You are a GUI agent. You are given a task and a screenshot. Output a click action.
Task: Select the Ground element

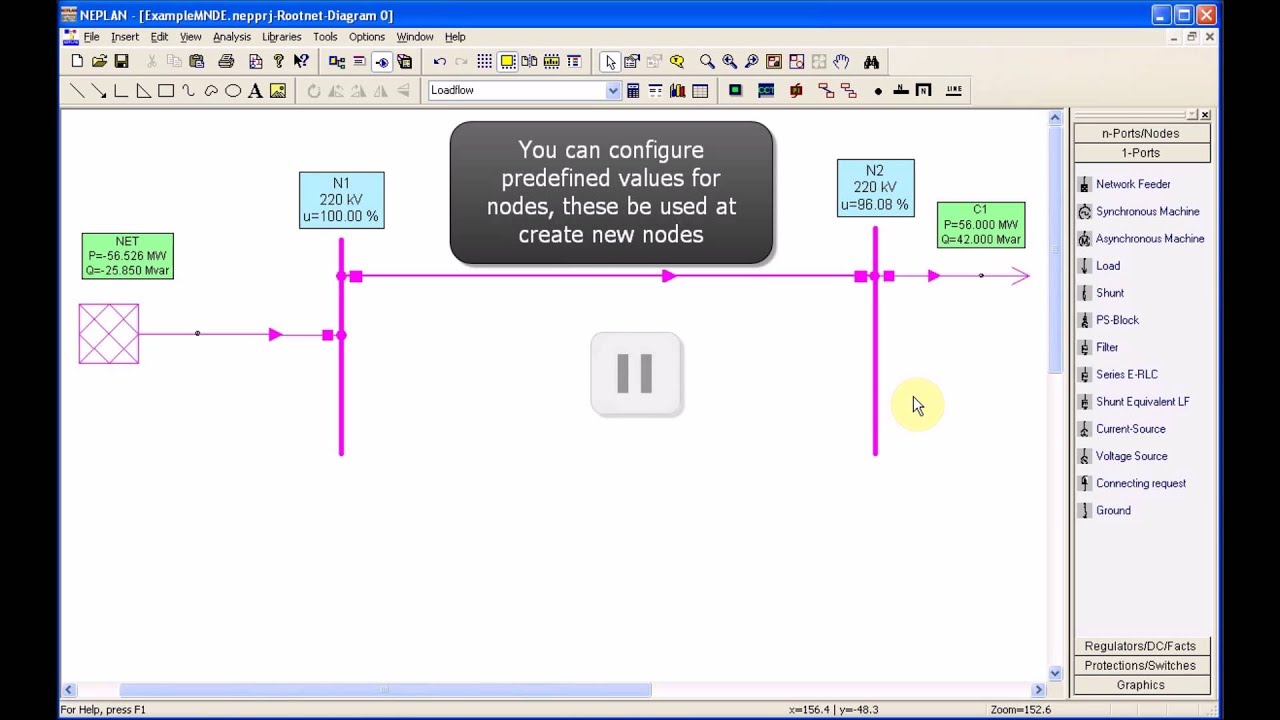(1113, 510)
